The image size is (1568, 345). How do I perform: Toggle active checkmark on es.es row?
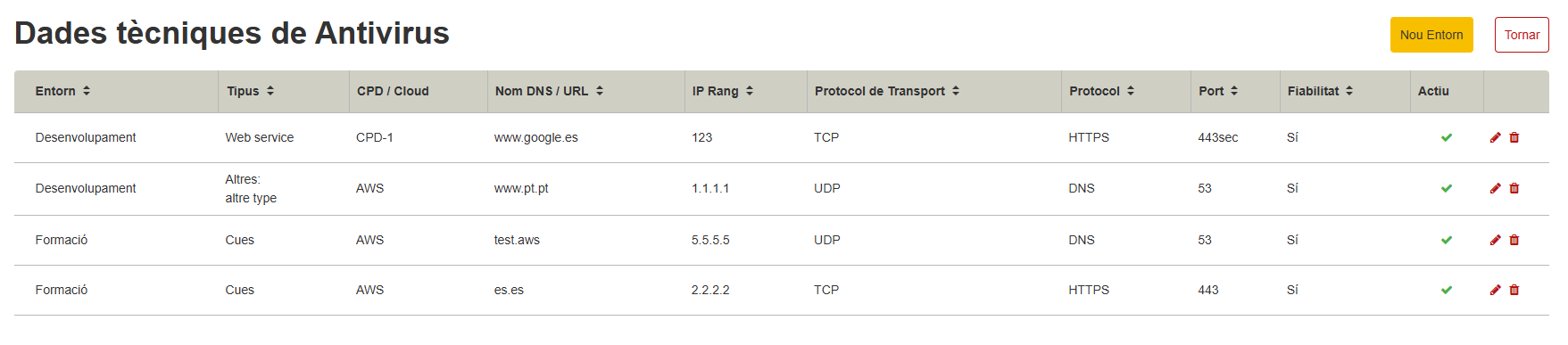(1447, 290)
